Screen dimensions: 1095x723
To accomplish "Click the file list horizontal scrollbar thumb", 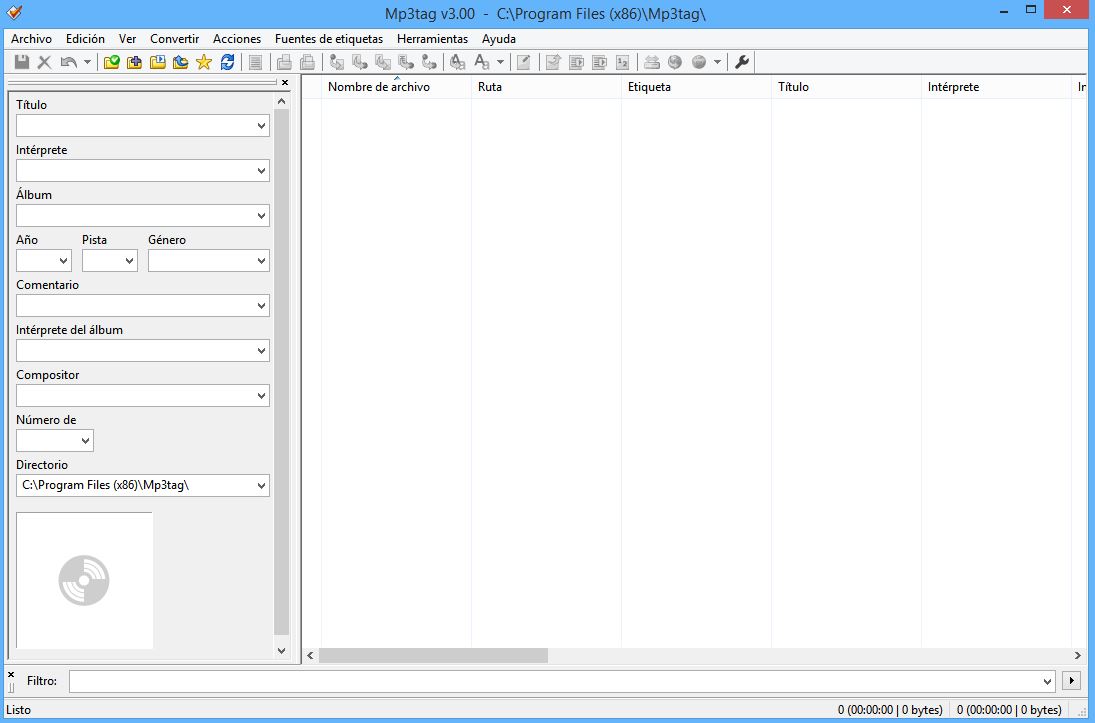I will click(x=433, y=656).
